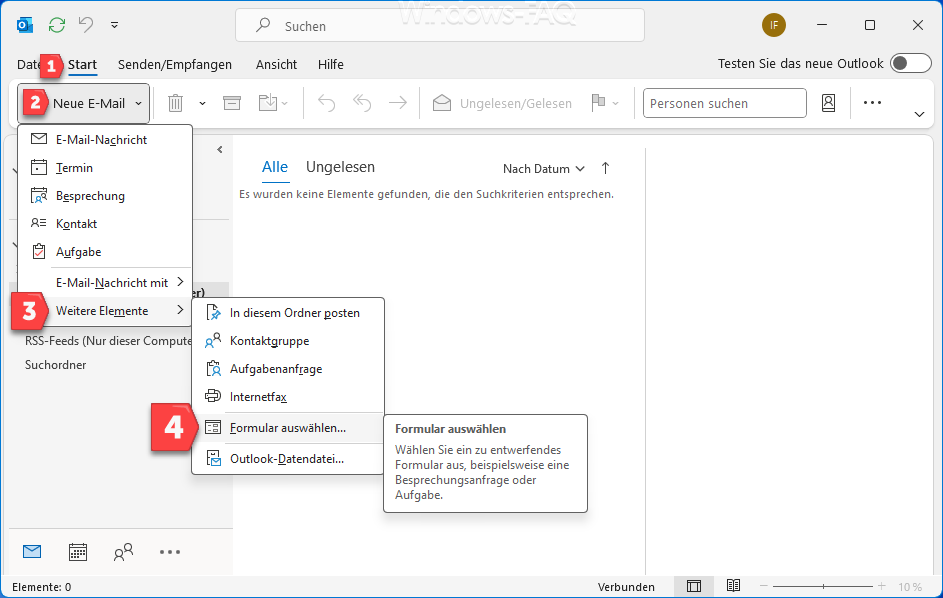The width and height of the screenshot is (943, 598).
Task: Click the Send/Receive sync icon in title bar
Action: tap(57, 25)
